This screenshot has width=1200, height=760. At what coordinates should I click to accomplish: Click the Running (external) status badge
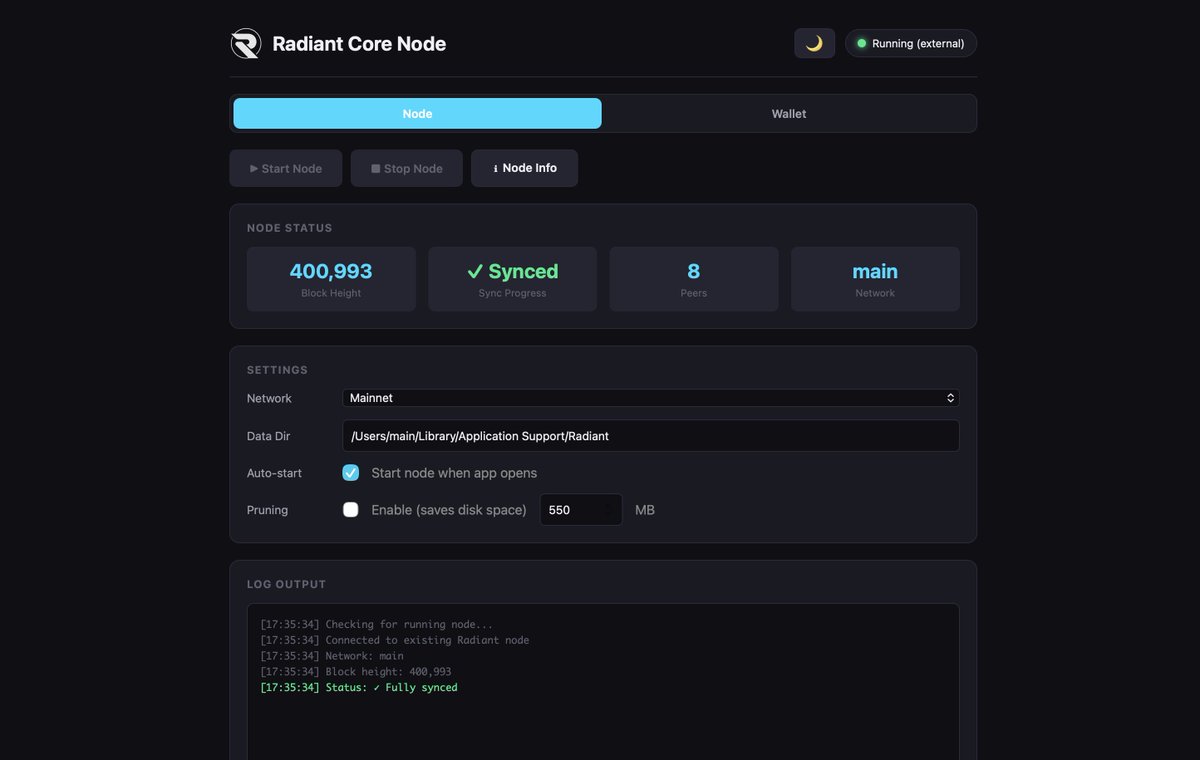tap(911, 43)
